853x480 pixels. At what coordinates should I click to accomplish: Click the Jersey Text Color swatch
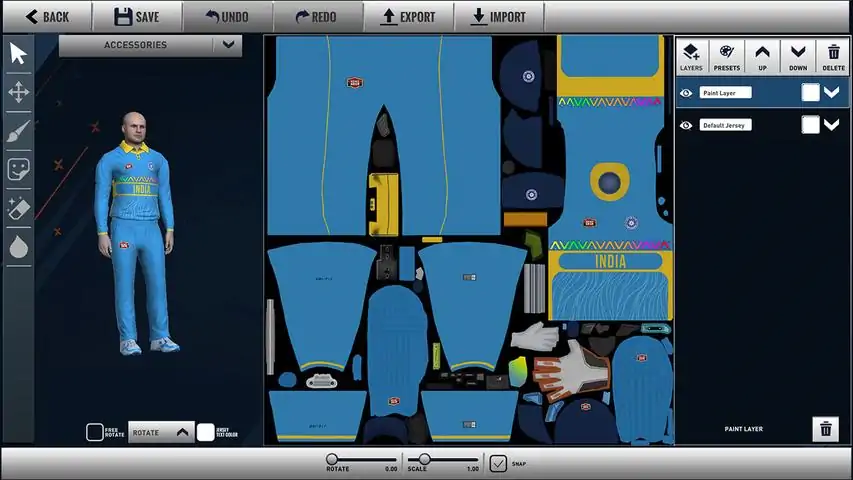click(x=205, y=432)
